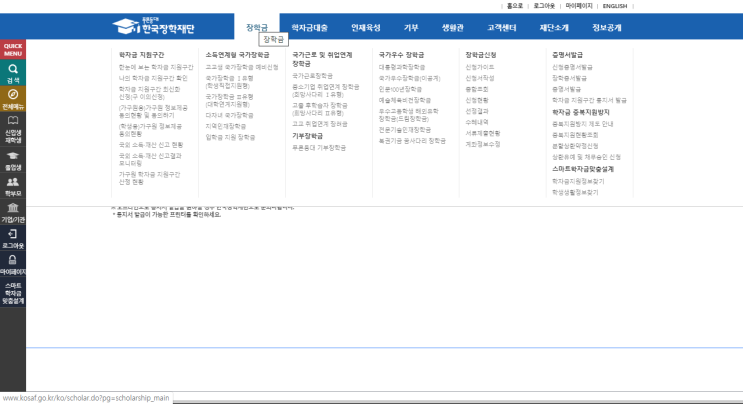Open 국가장학금 I유형 (학생직접지원형)
This screenshot has height=404, width=743.
click(229, 82)
